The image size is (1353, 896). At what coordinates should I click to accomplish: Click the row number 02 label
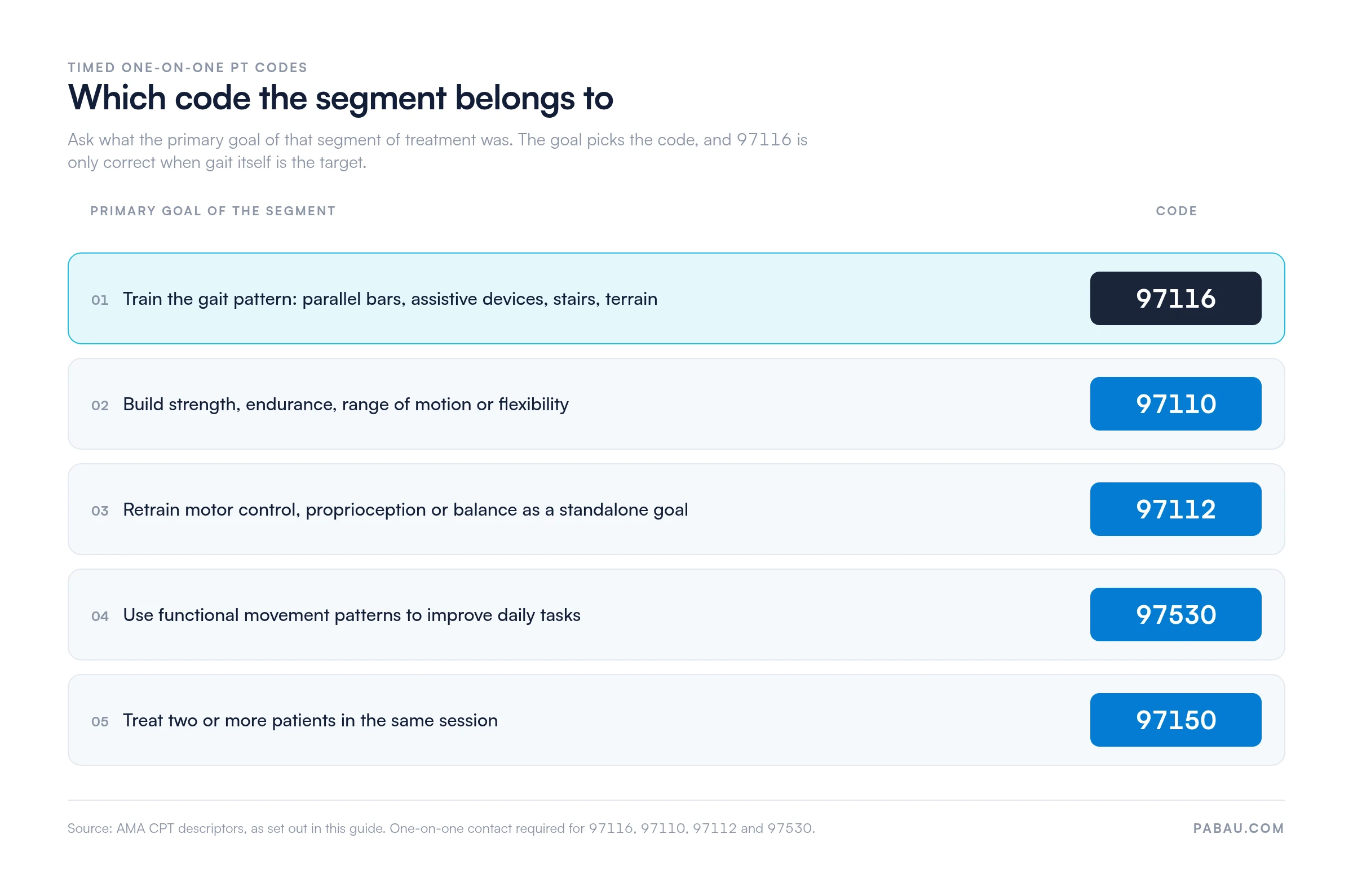(x=100, y=405)
